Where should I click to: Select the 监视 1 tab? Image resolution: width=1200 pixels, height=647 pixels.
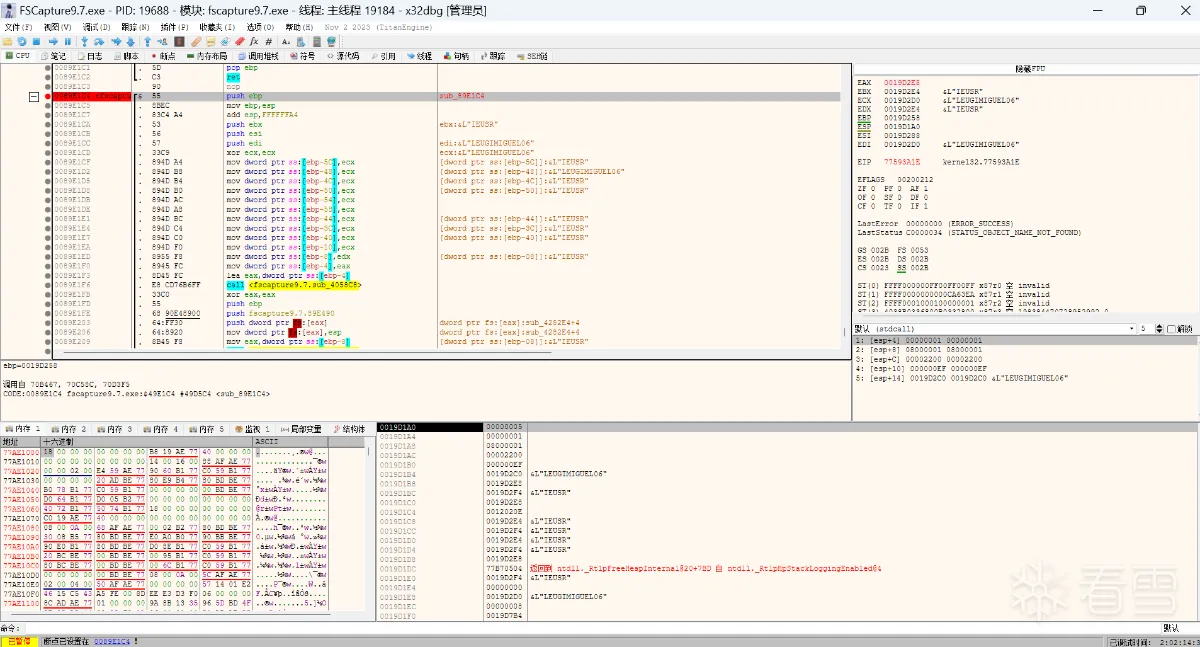click(x=253, y=428)
